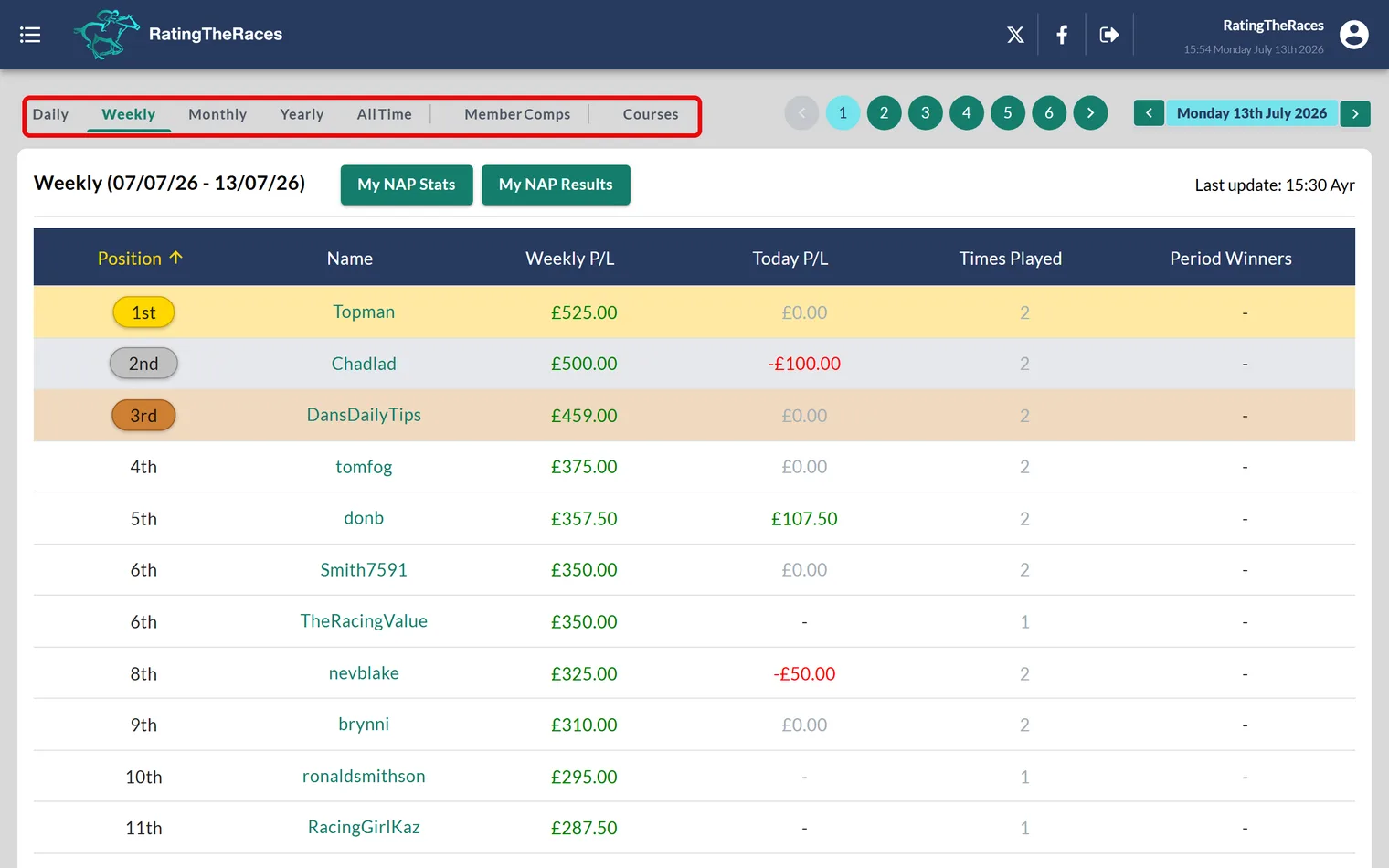Select page 1 of results

pos(843,113)
